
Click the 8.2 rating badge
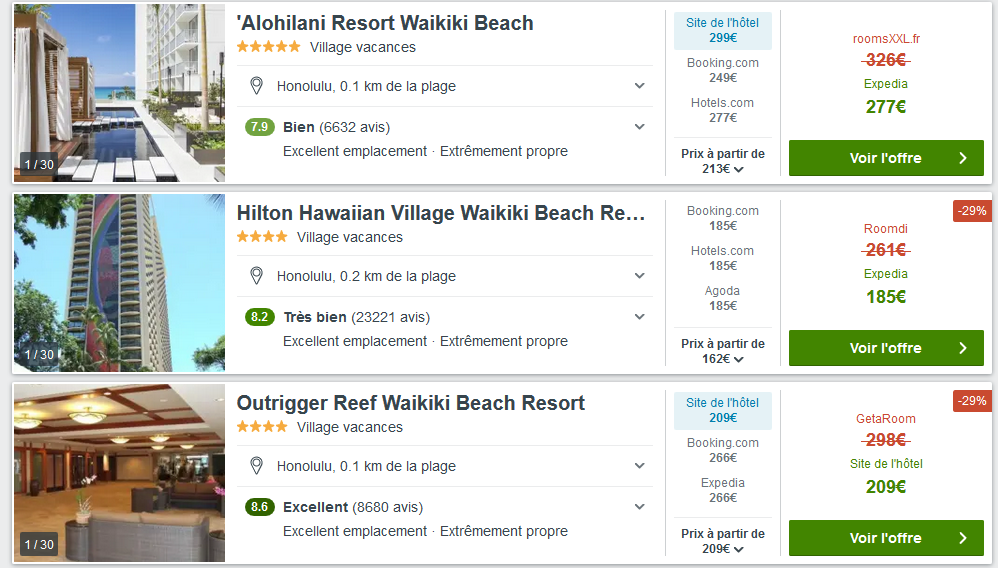pyautogui.click(x=259, y=317)
